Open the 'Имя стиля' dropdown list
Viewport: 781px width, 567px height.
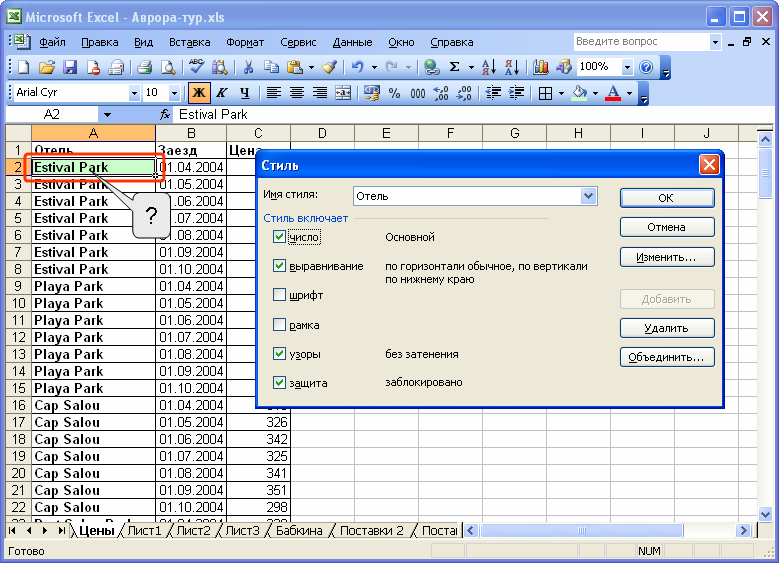tap(588, 196)
